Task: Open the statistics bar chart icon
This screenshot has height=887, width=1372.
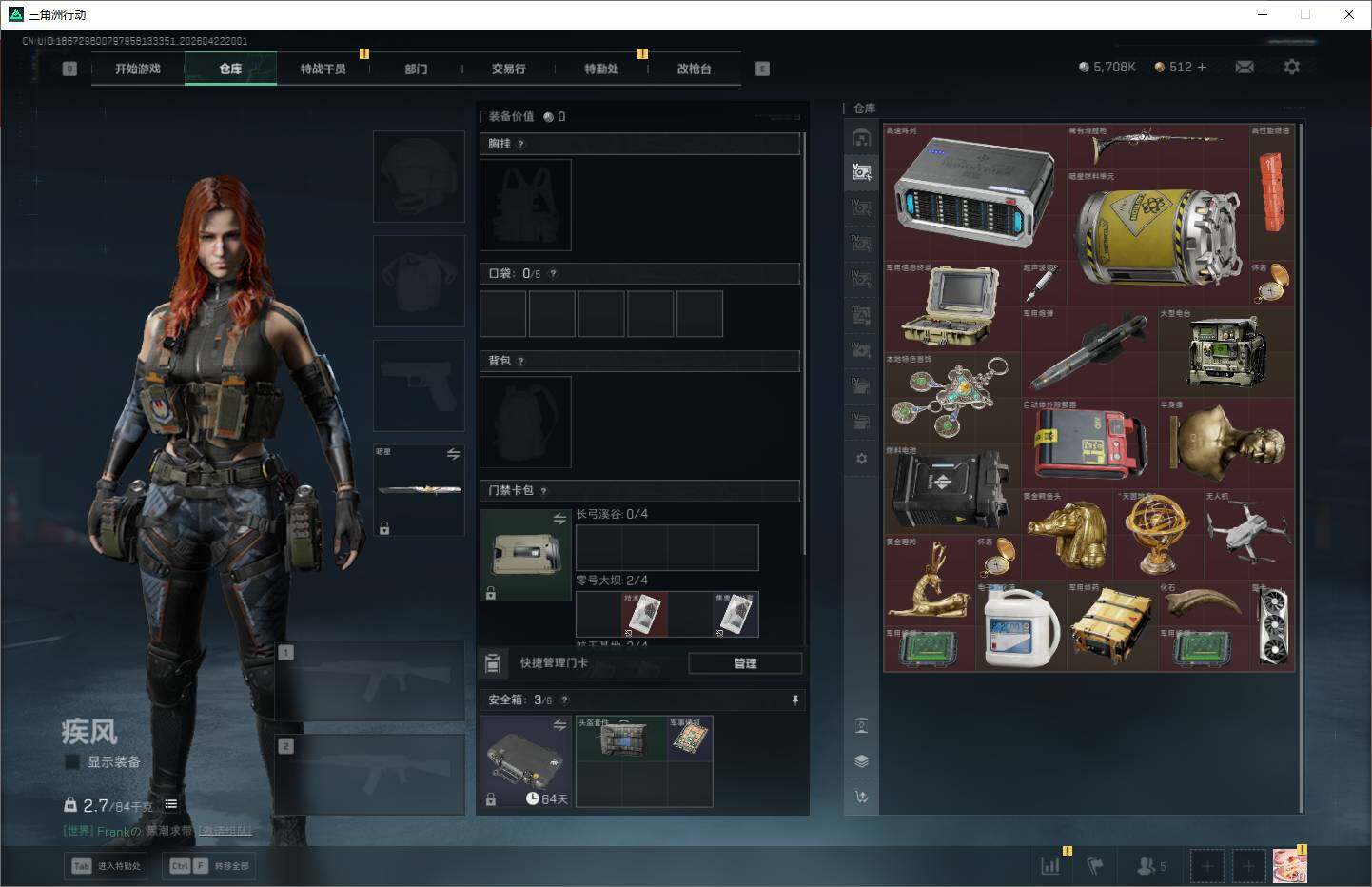Action: tap(1050, 866)
